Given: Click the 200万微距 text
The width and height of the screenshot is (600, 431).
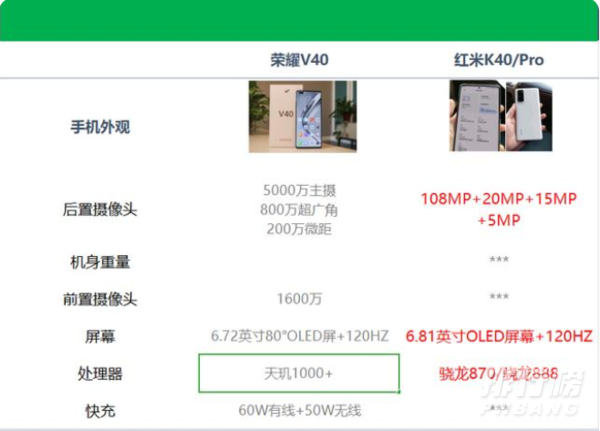Looking at the screenshot, I should click(299, 229).
